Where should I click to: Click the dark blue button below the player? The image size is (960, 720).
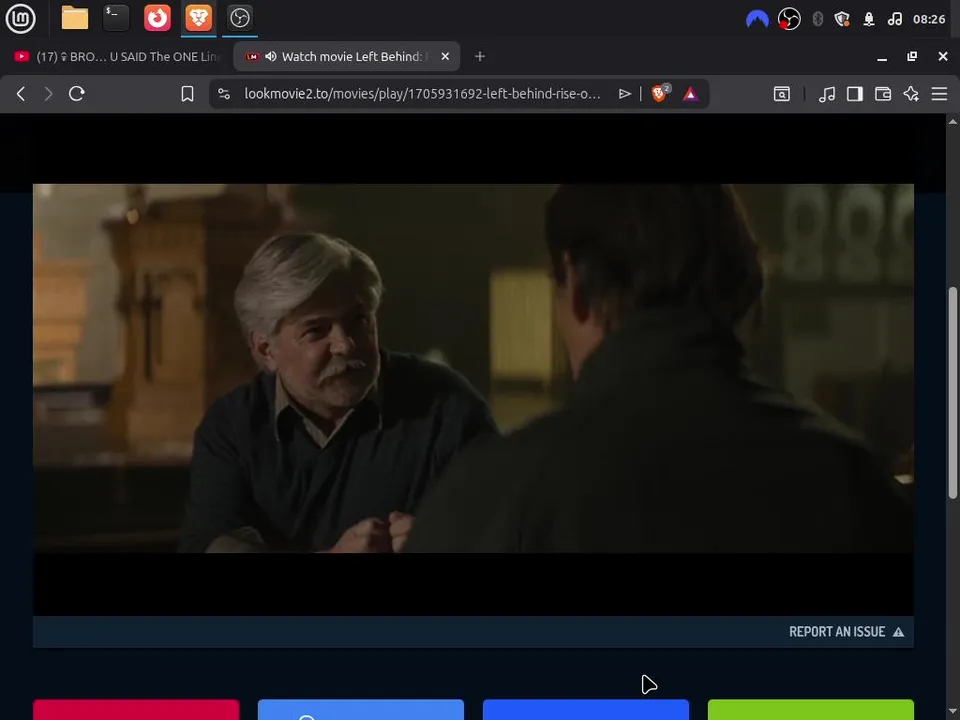pyautogui.click(x=586, y=710)
